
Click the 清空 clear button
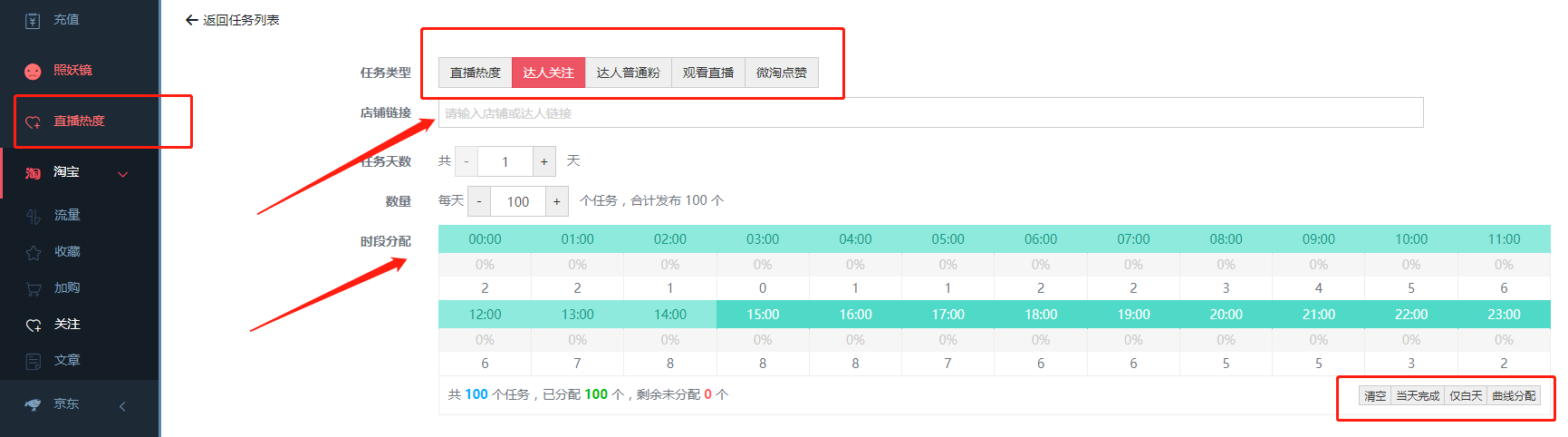click(1375, 396)
